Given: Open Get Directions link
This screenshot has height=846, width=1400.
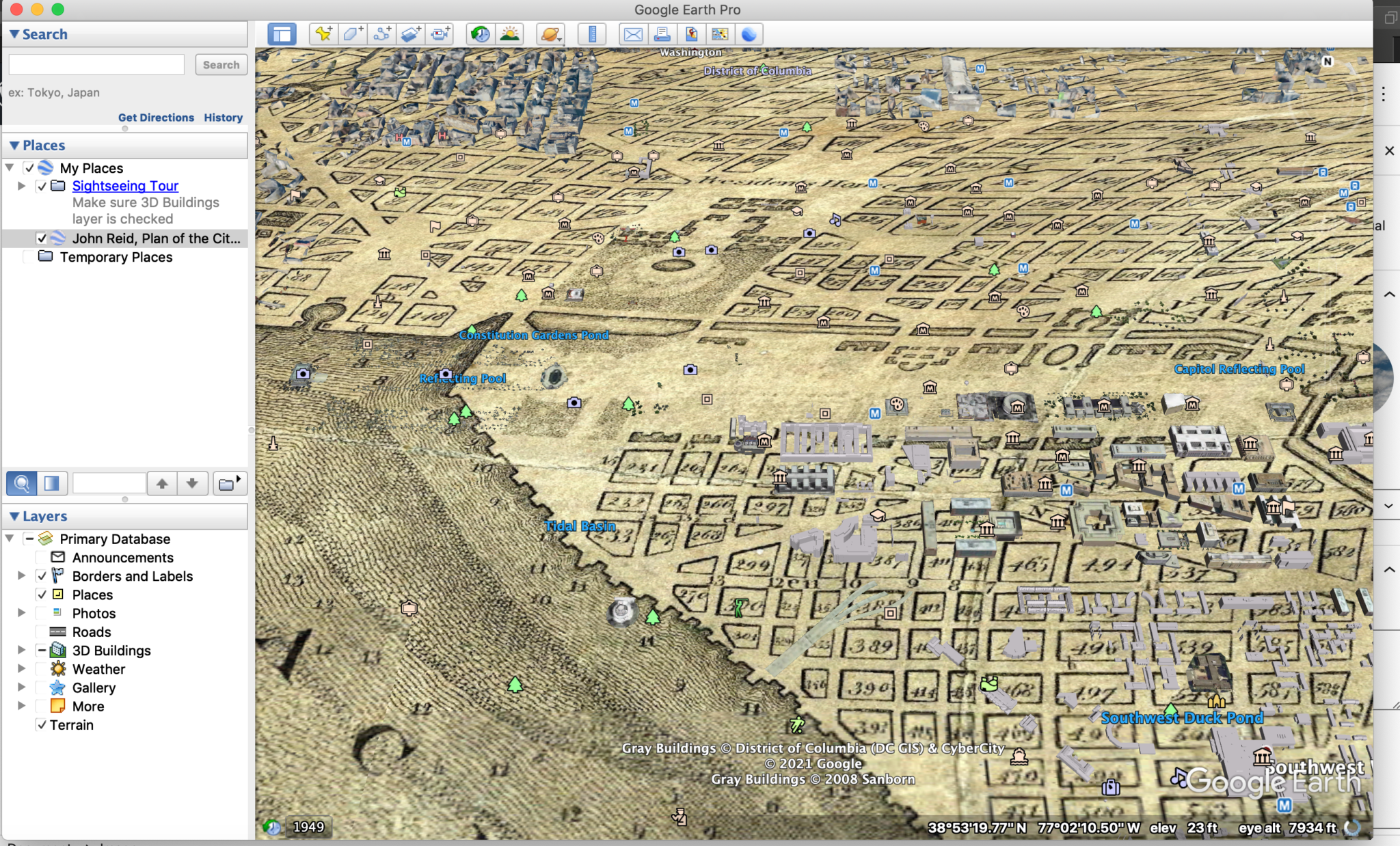Looking at the screenshot, I should click(156, 118).
